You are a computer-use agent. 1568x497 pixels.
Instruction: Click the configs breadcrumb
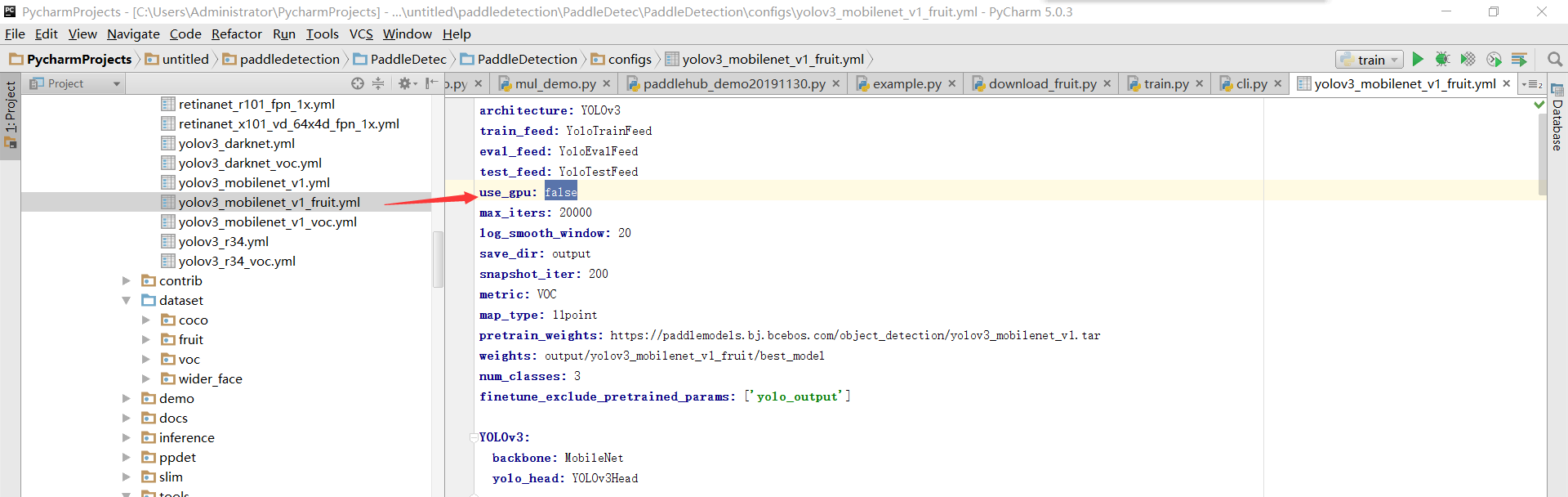pos(621,59)
